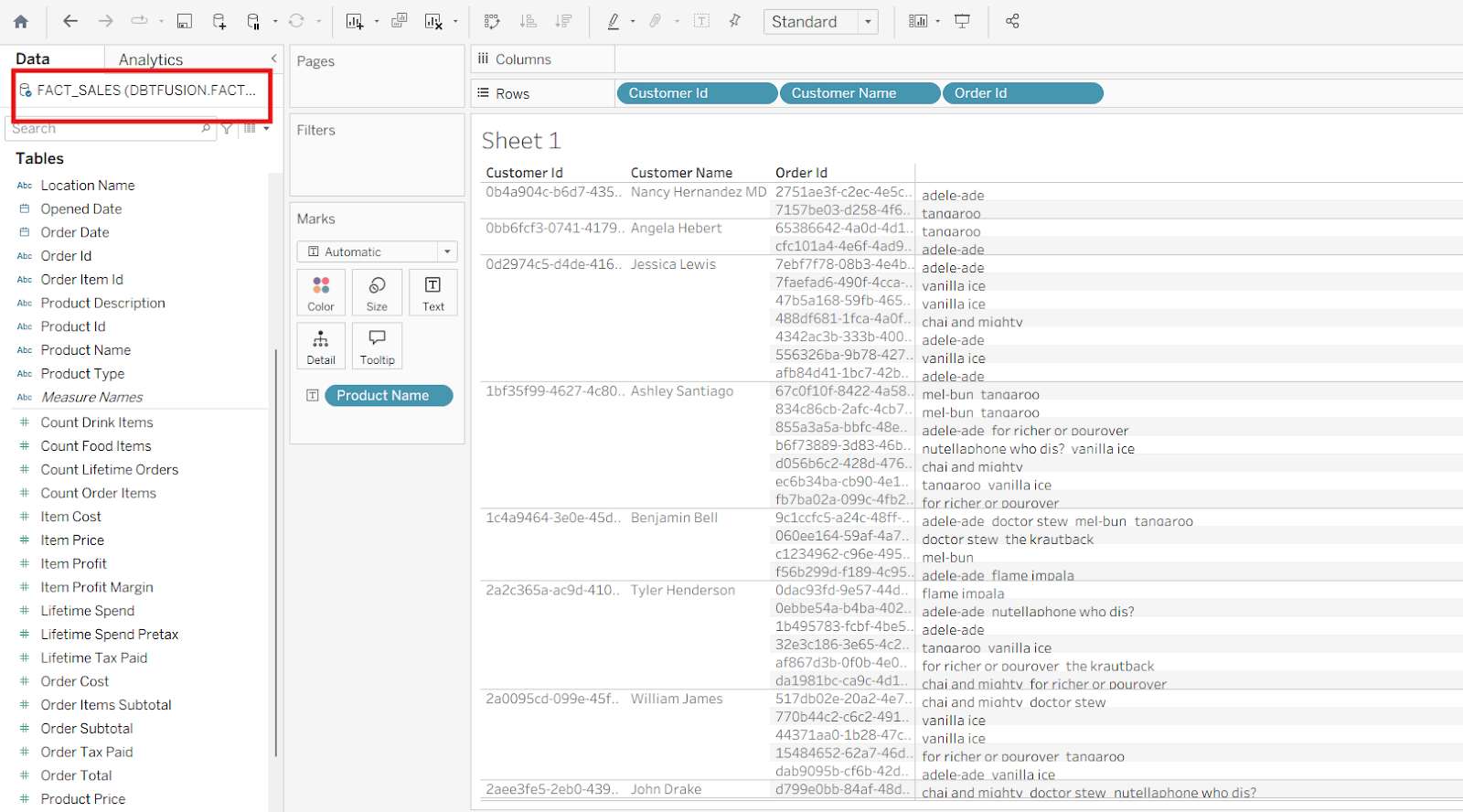Click the Duplicate sheet icon
1463x812 pixels.
point(400,21)
